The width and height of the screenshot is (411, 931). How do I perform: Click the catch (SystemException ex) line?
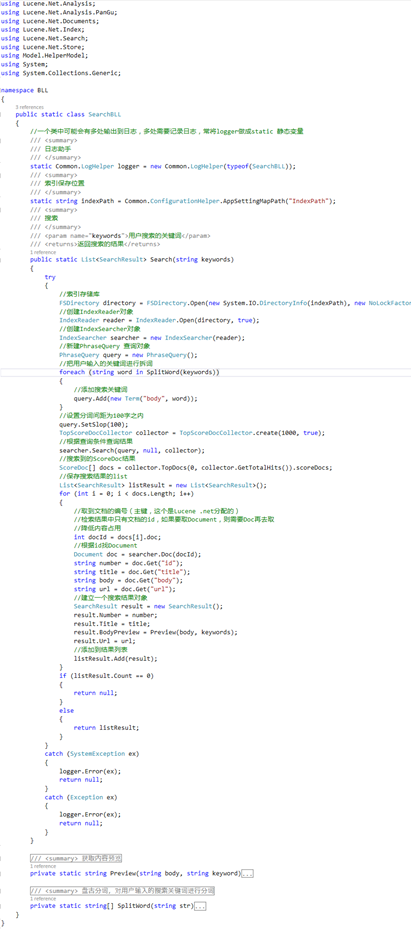click(92, 753)
